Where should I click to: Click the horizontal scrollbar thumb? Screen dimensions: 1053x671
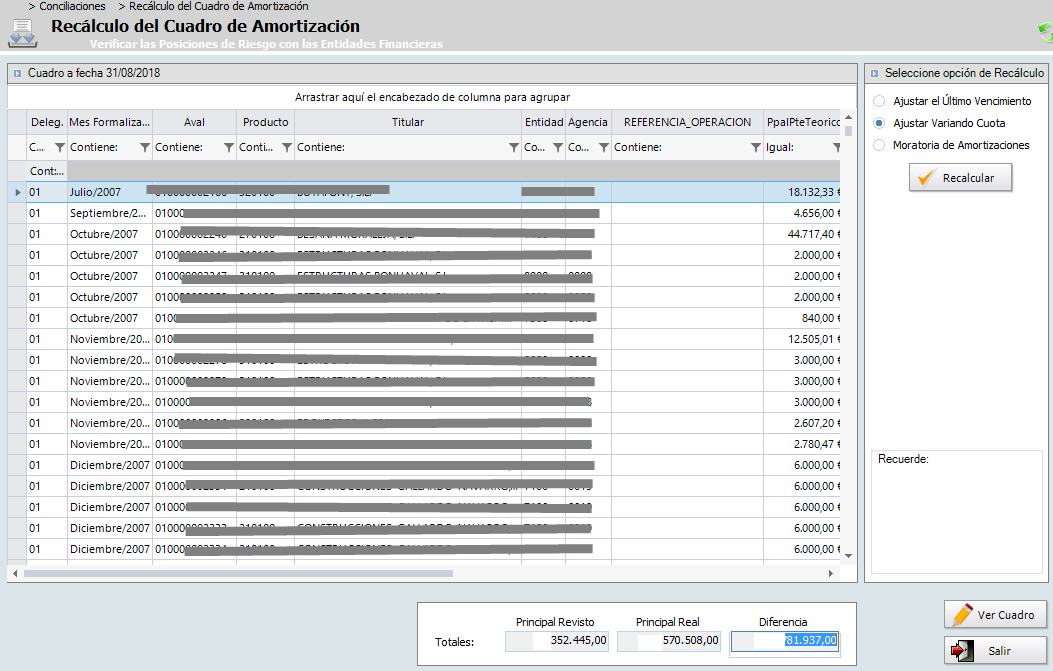coord(238,574)
